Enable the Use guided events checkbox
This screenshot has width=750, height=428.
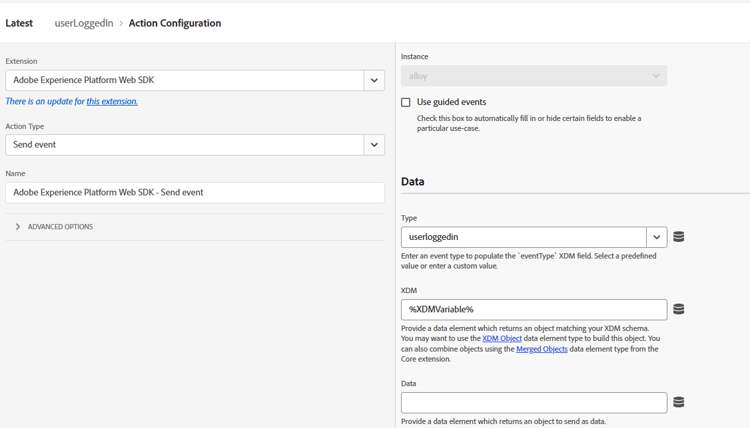point(406,102)
